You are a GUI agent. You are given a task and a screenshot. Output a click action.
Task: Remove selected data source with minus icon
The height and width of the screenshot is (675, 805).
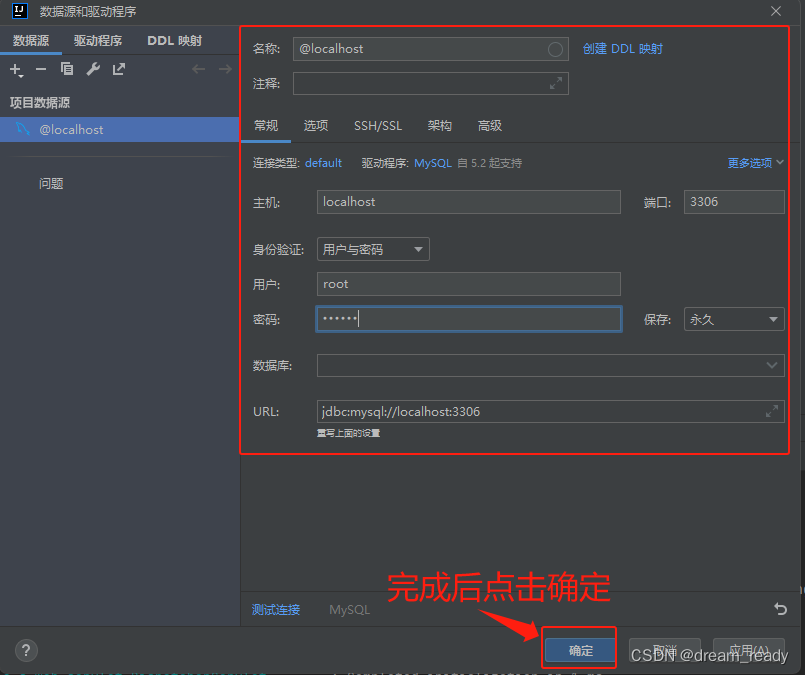[41, 69]
